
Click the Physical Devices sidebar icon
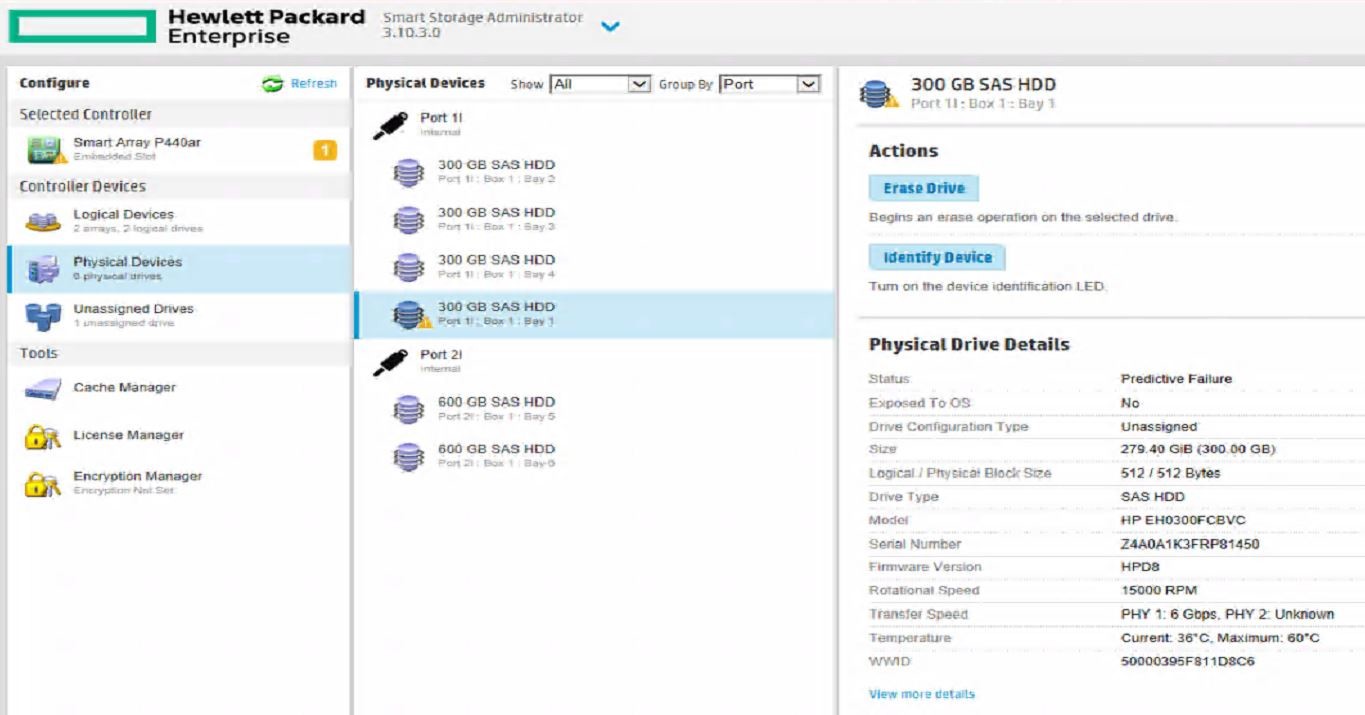(x=43, y=270)
